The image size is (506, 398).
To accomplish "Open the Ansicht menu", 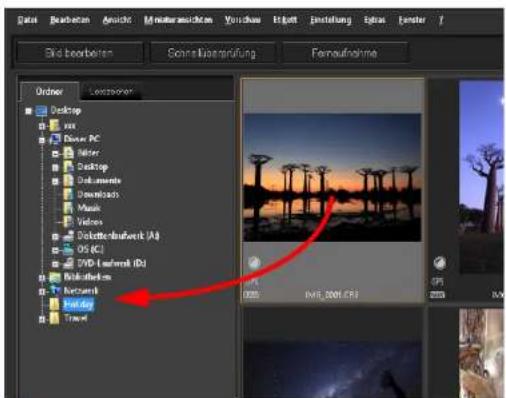I will (x=117, y=20).
